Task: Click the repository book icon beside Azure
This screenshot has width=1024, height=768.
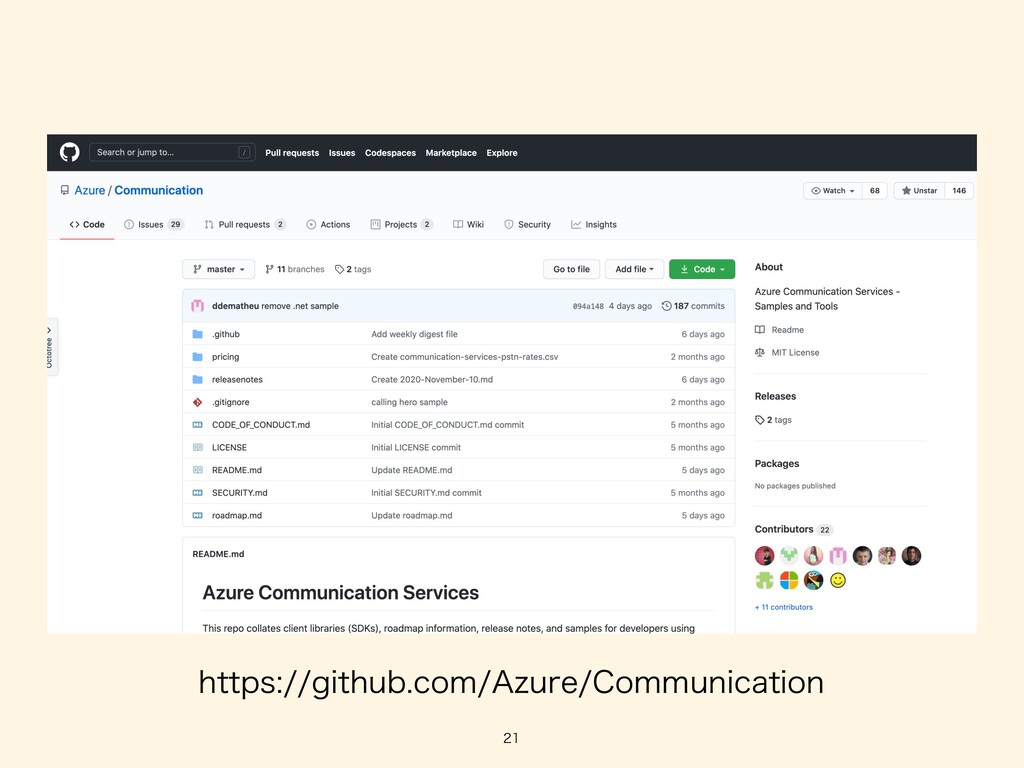Action: (x=65, y=190)
